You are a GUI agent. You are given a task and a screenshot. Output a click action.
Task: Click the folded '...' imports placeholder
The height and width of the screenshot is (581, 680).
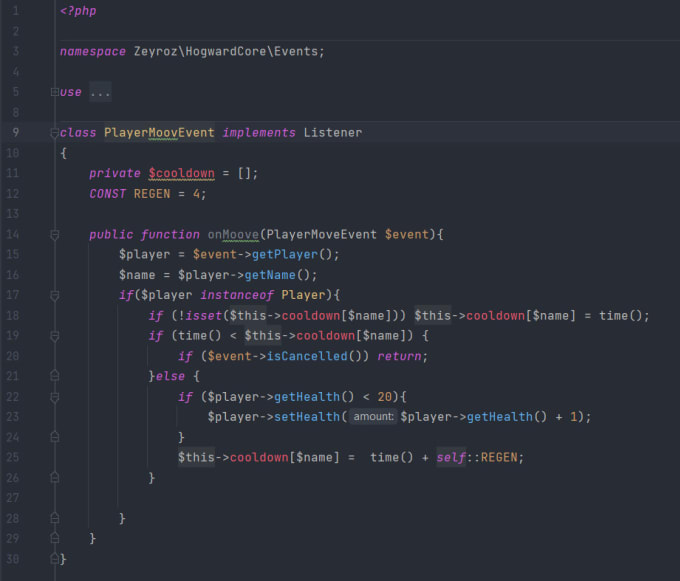point(100,92)
